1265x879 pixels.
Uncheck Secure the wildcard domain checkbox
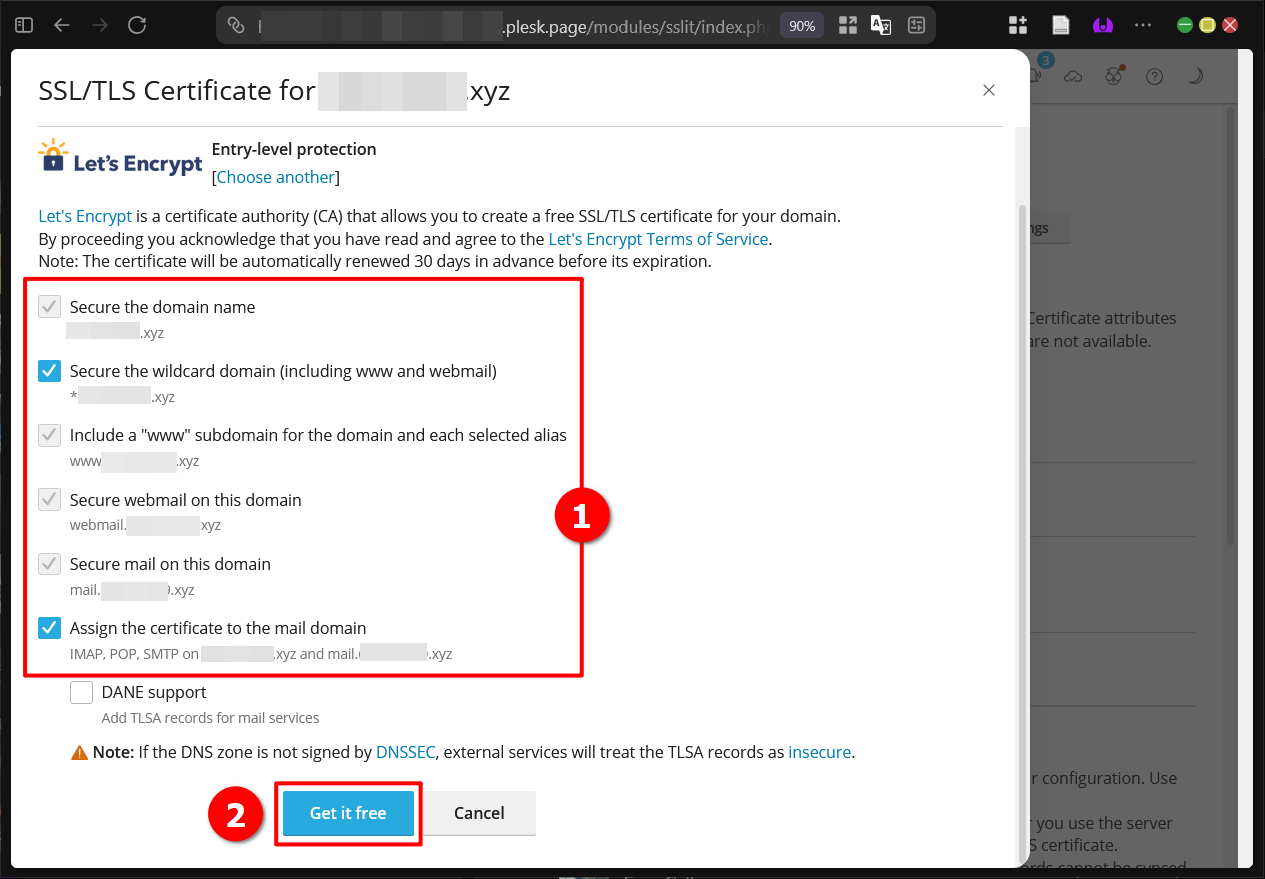point(50,371)
